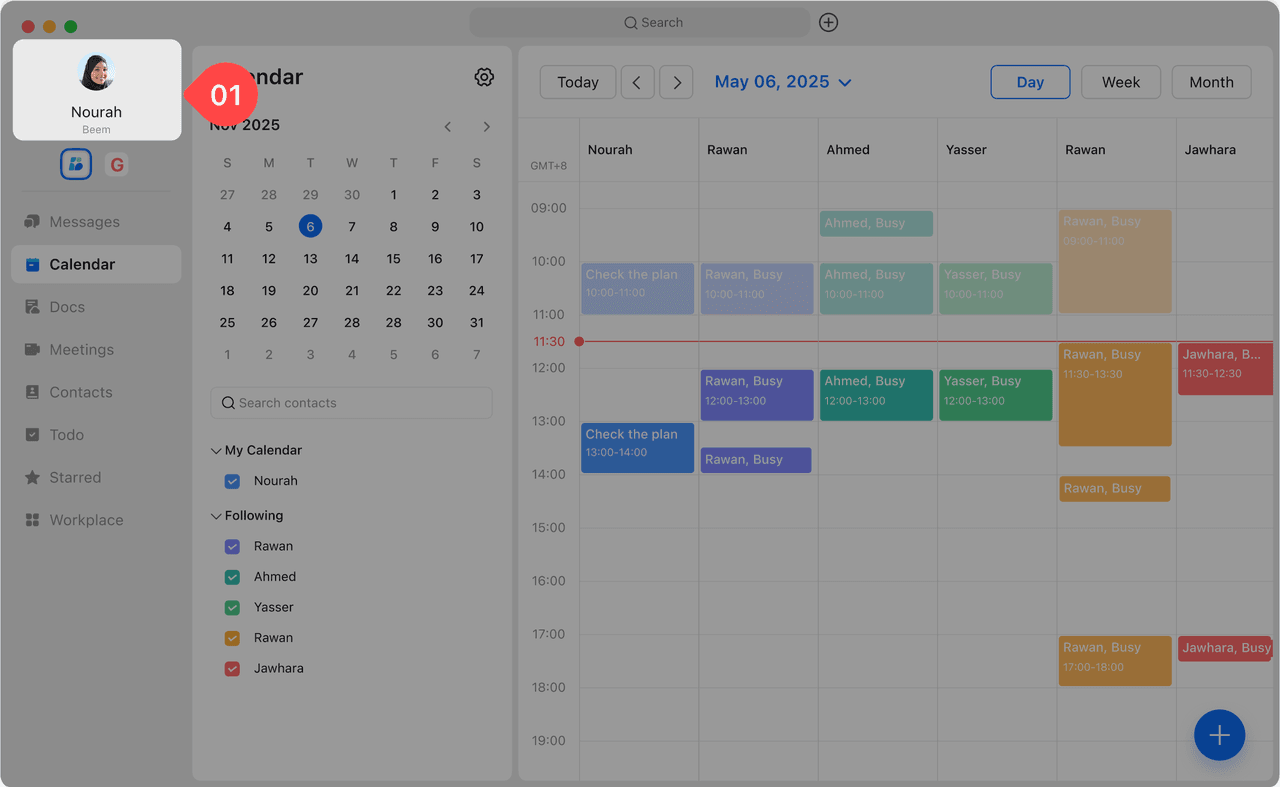The width and height of the screenshot is (1280, 787).
Task: Switch to the Google account icon
Action: (x=117, y=164)
